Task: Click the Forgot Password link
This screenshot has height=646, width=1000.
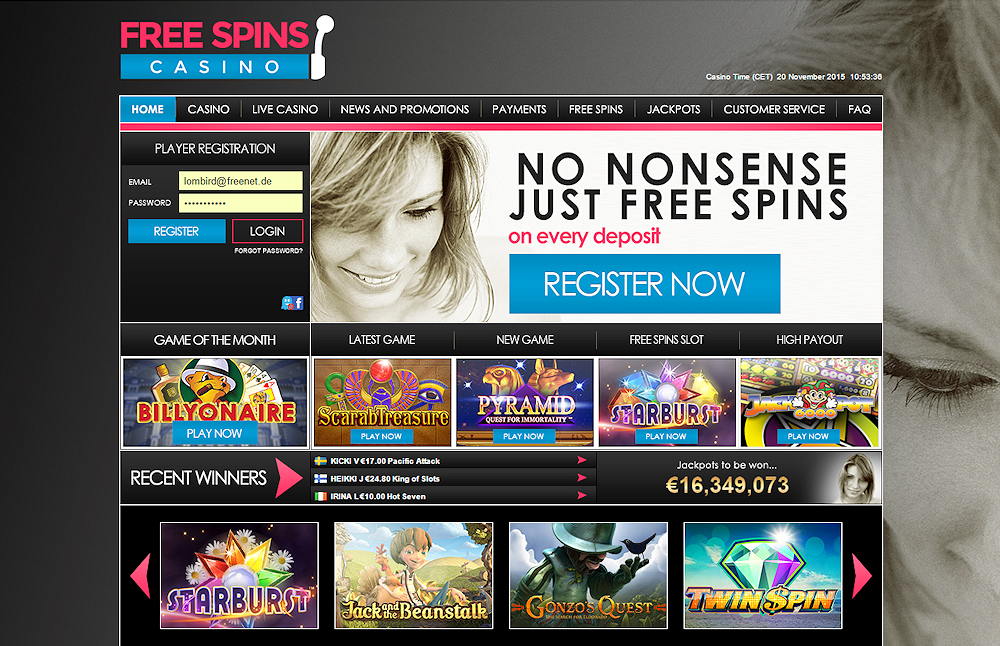Action: pyautogui.click(x=268, y=251)
